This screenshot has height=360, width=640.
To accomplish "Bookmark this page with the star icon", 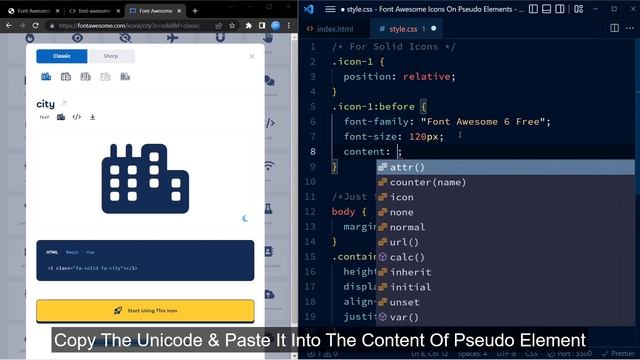I will pos(232,26).
